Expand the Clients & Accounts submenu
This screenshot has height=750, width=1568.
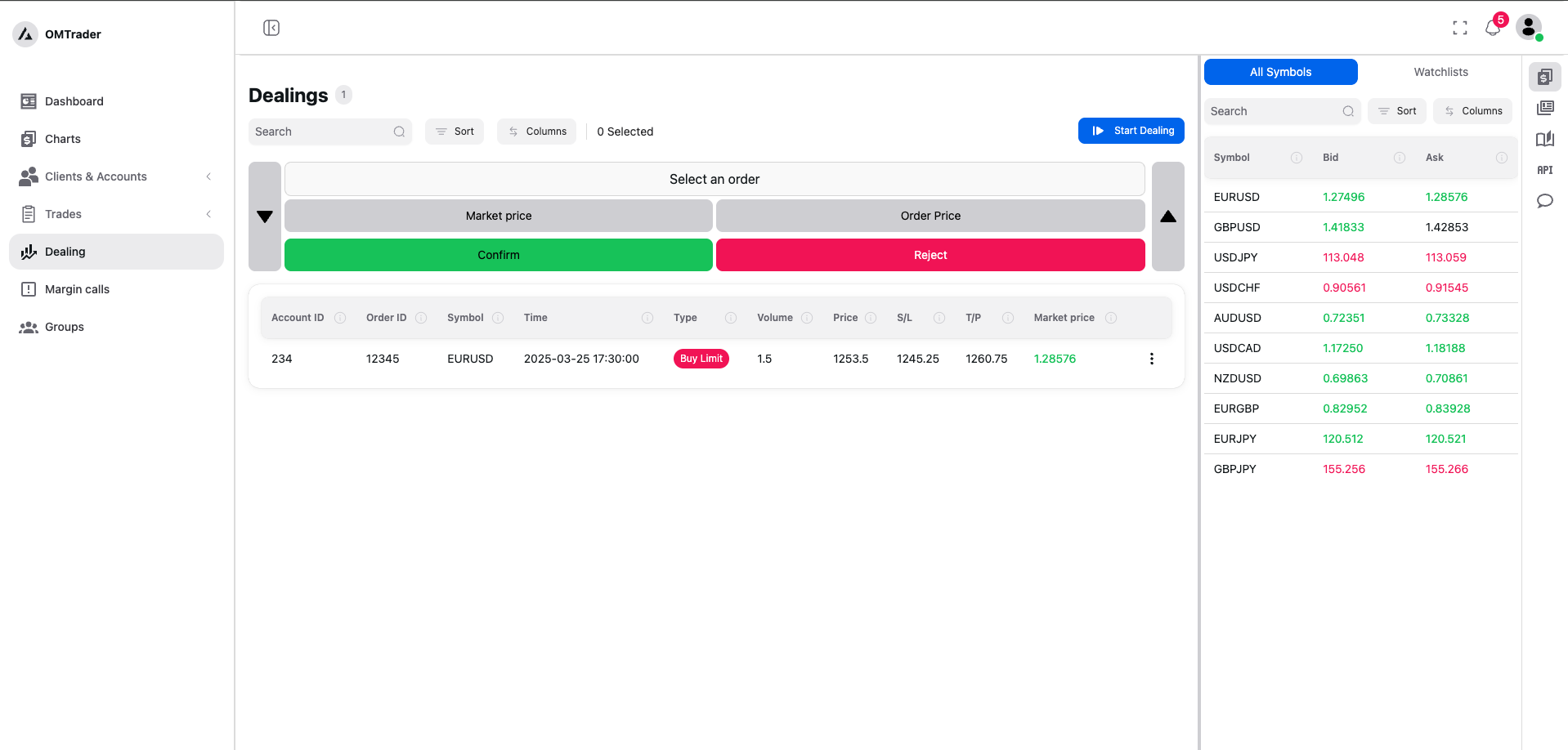click(208, 176)
